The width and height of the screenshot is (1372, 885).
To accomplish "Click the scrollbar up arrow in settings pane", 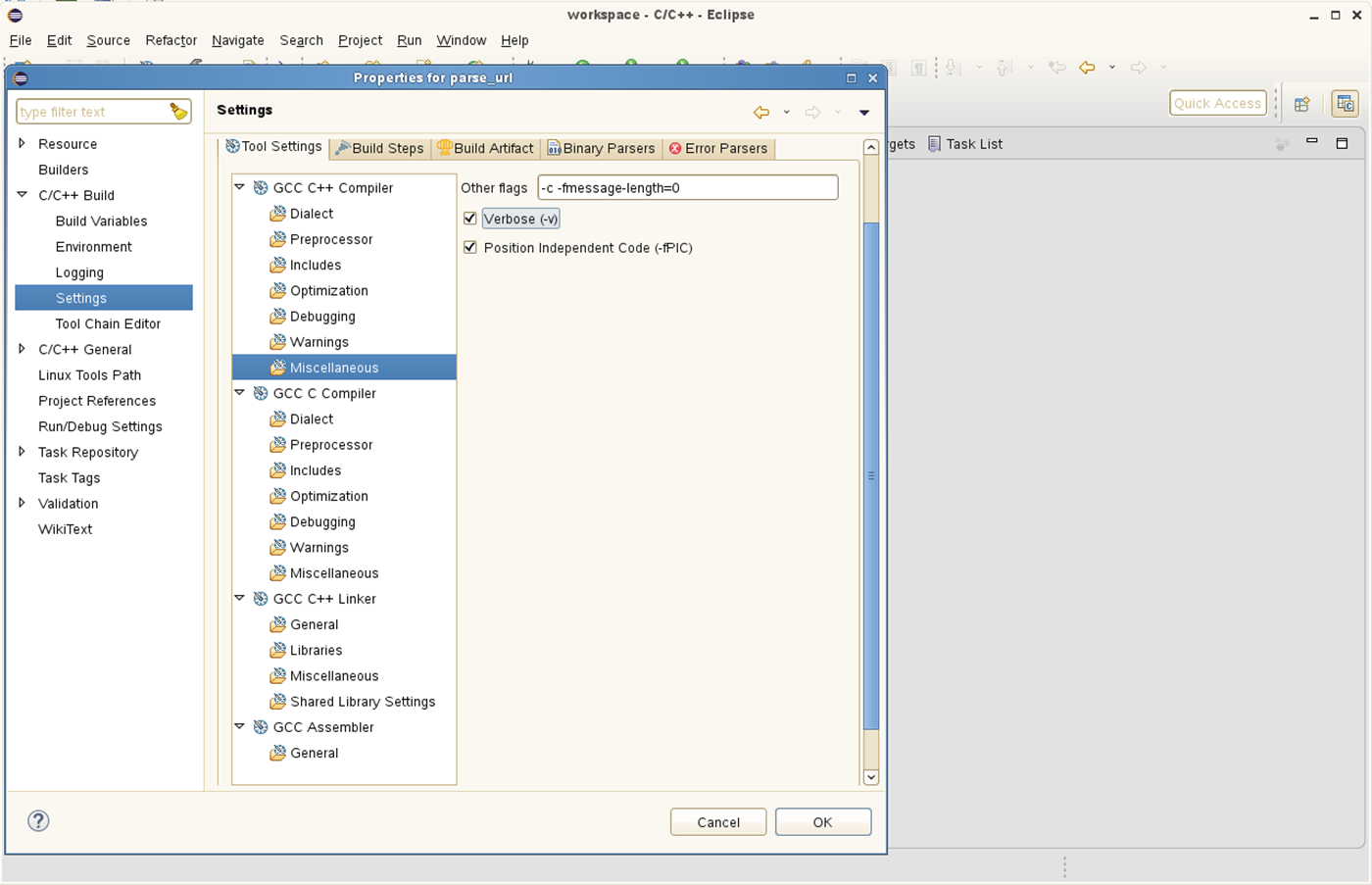I will point(870,147).
